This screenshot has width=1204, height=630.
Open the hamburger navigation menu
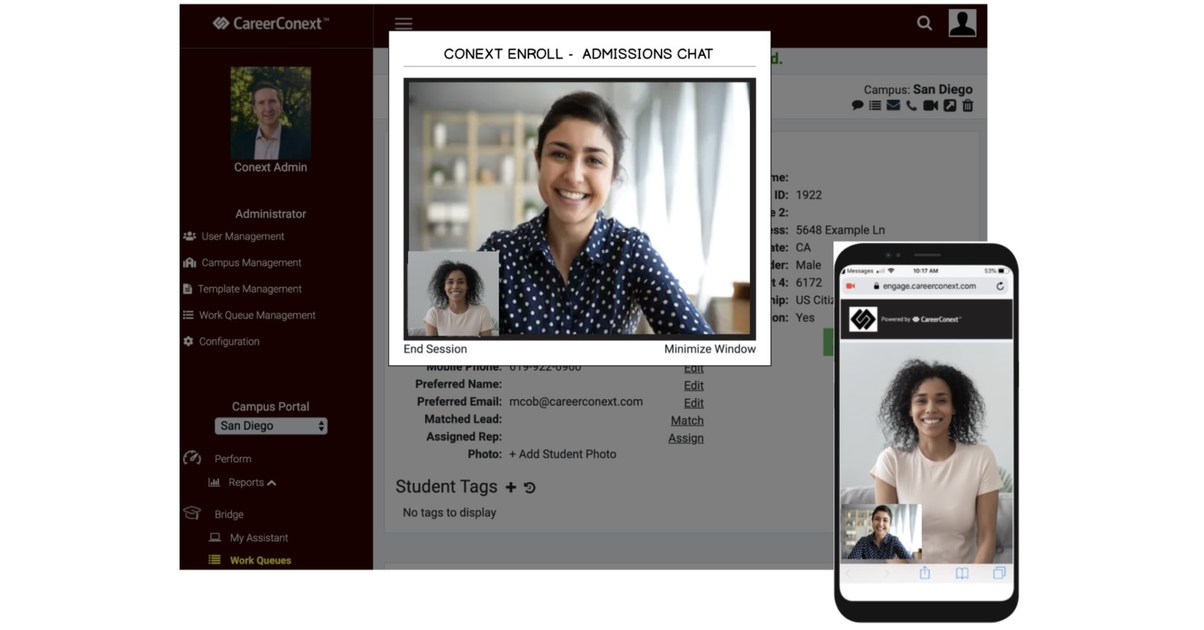tap(403, 23)
